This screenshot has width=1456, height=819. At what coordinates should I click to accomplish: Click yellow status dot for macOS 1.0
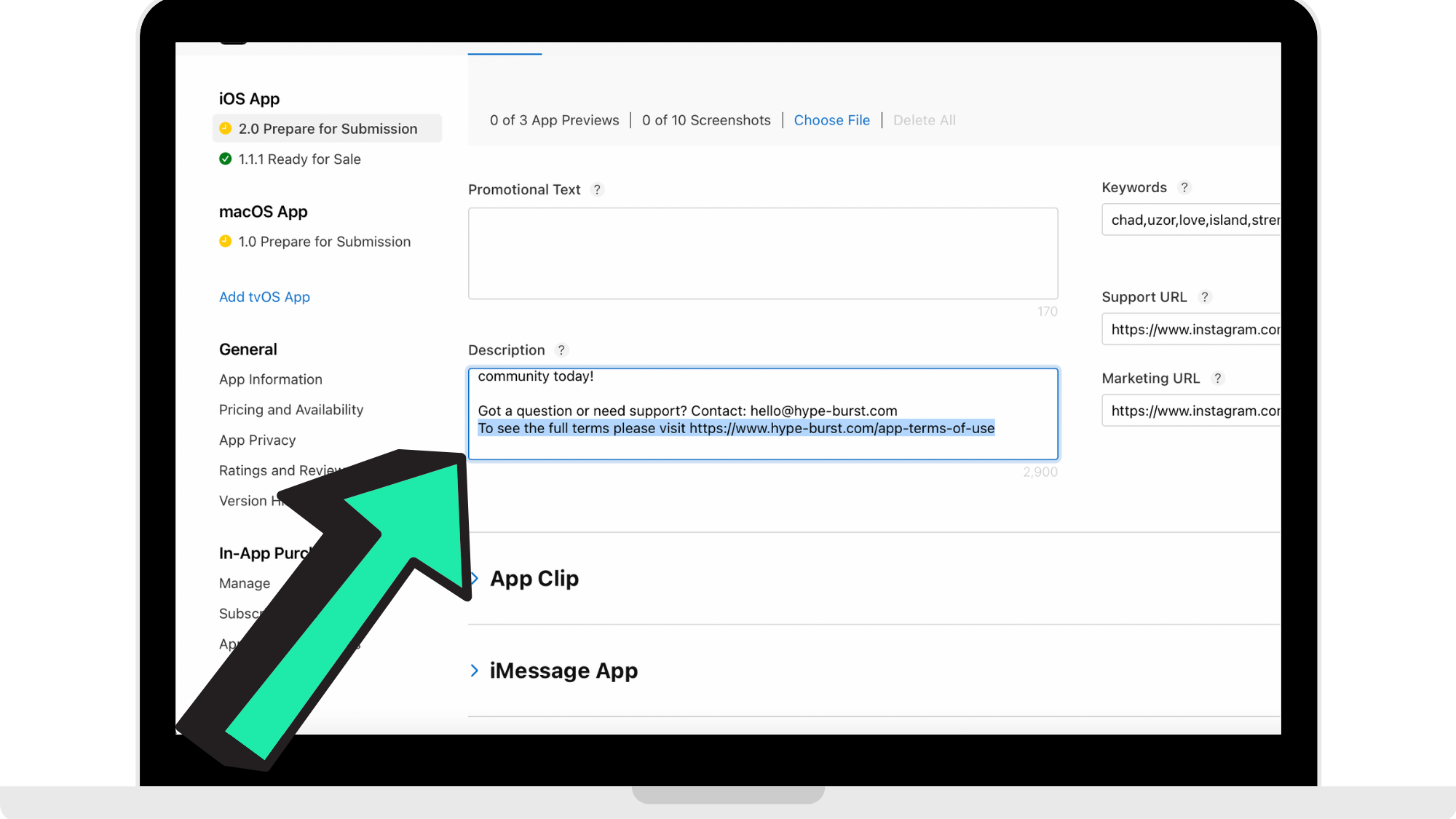click(226, 241)
